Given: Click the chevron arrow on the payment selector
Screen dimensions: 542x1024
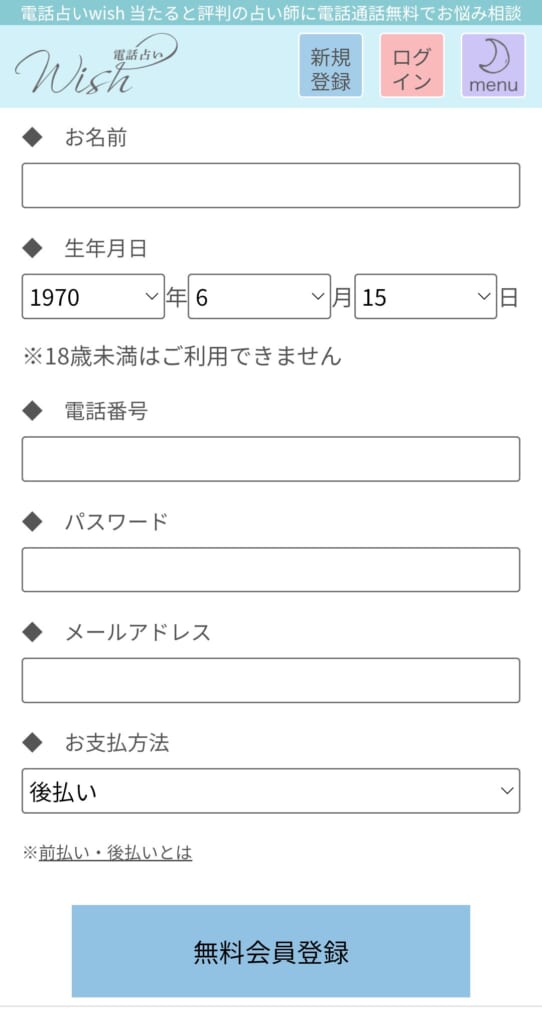Looking at the screenshot, I should point(507,791).
